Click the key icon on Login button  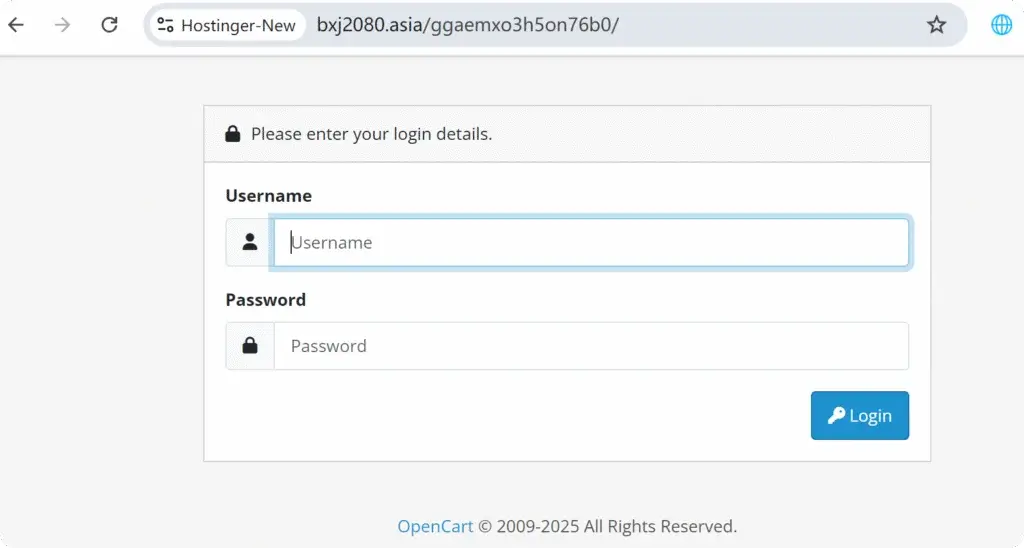click(x=836, y=416)
